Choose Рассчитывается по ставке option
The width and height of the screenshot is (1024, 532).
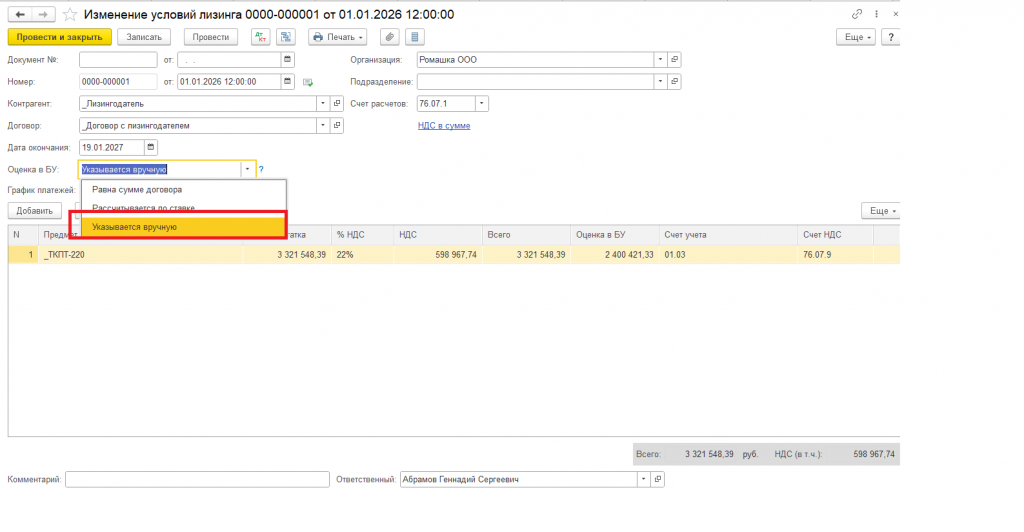[184, 208]
